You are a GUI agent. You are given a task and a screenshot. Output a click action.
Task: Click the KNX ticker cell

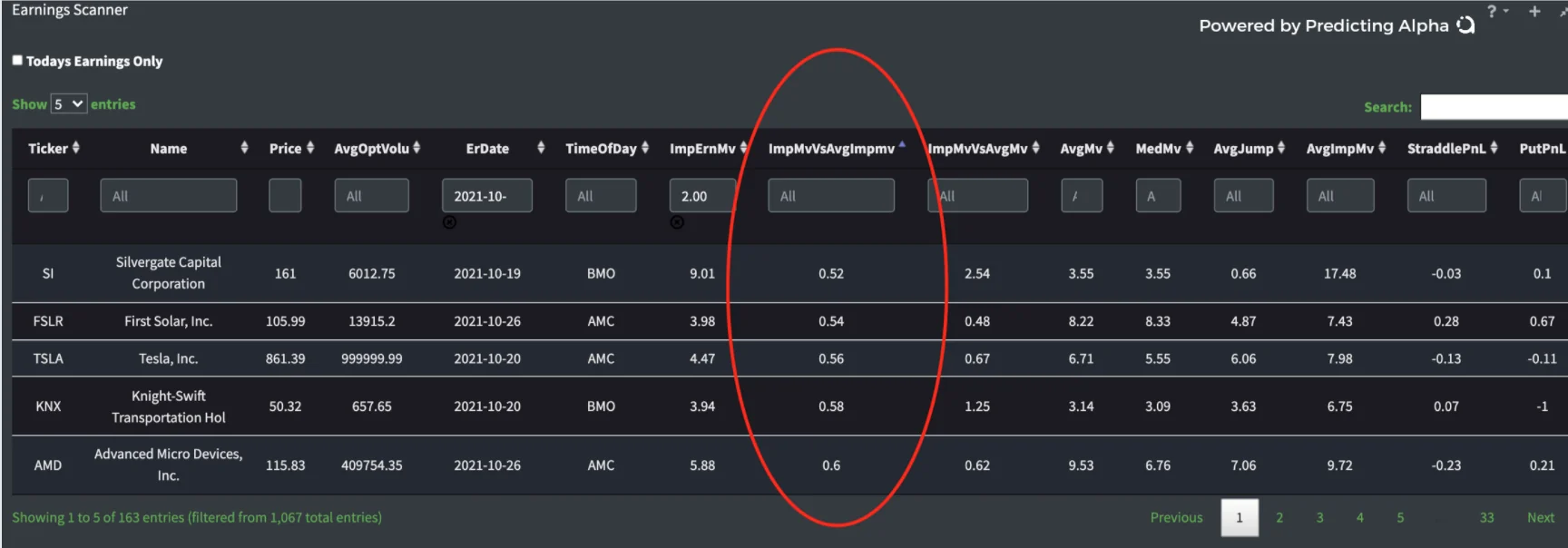48,406
